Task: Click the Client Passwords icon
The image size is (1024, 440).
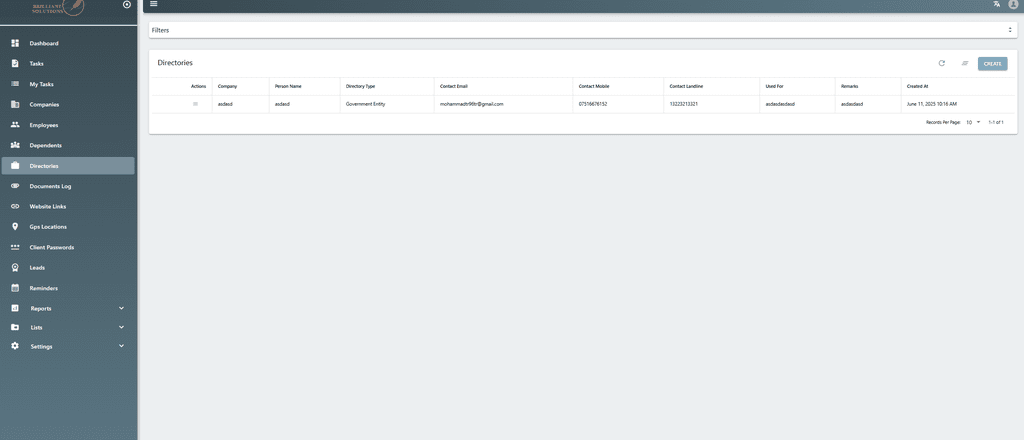Action: (x=15, y=247)
